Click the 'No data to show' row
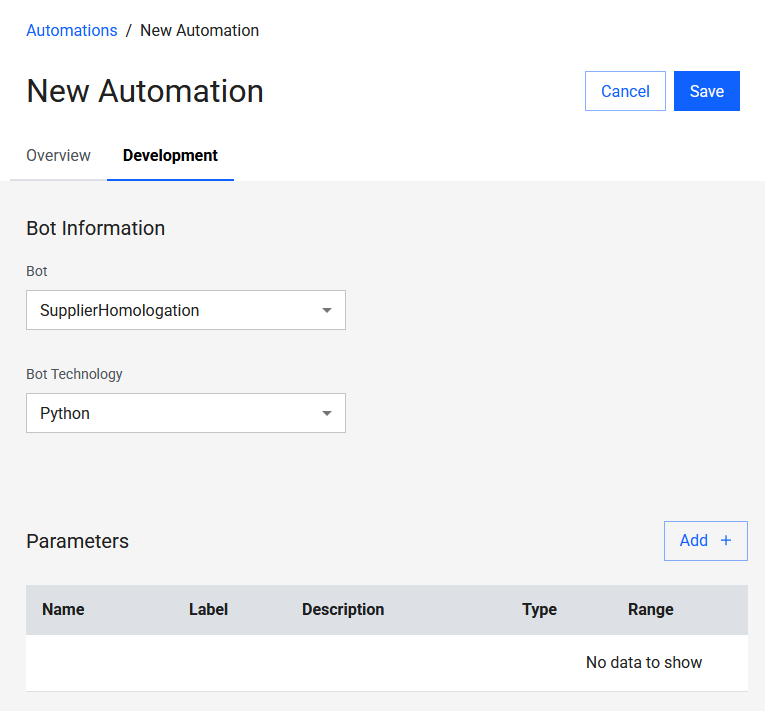This screenshot has width=765, height=711. coord(643,662)
